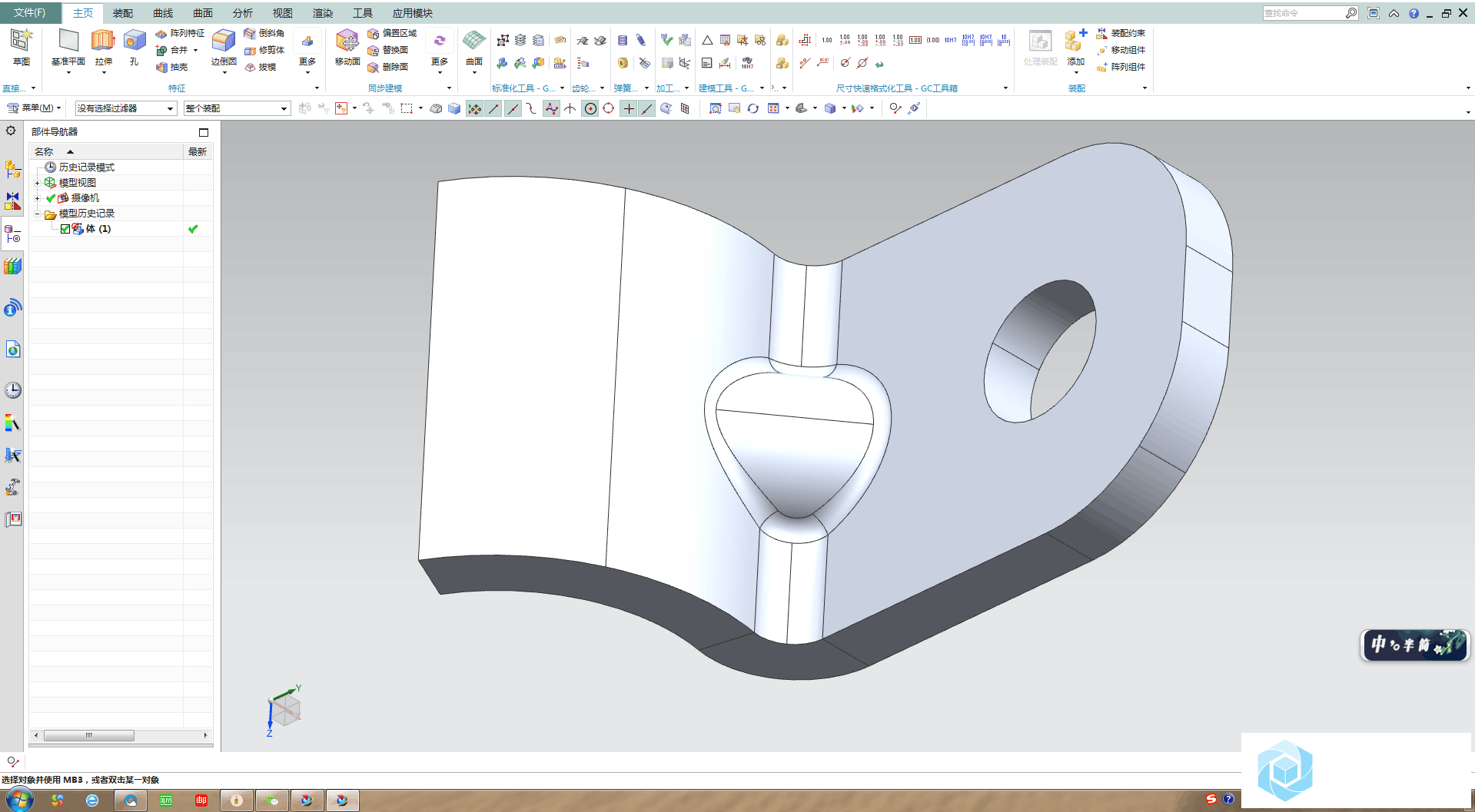Click the 阵列组件 pattern component button
The width and height of the screenshot is (1475, 812).
pos(1121,67)
